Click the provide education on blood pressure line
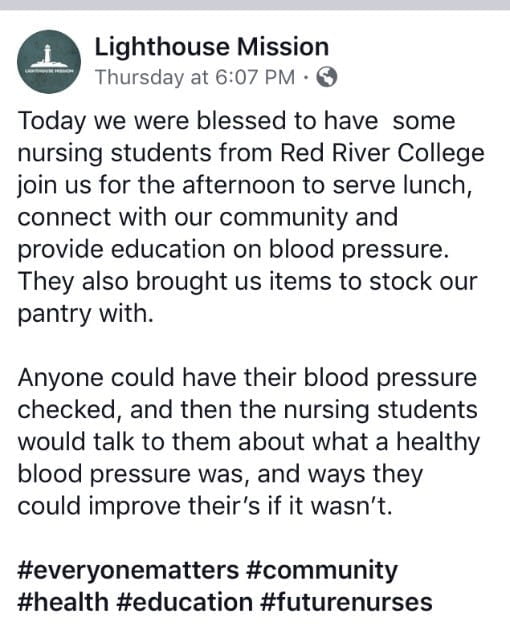The image size is (510, 626). tap(233, 250)
